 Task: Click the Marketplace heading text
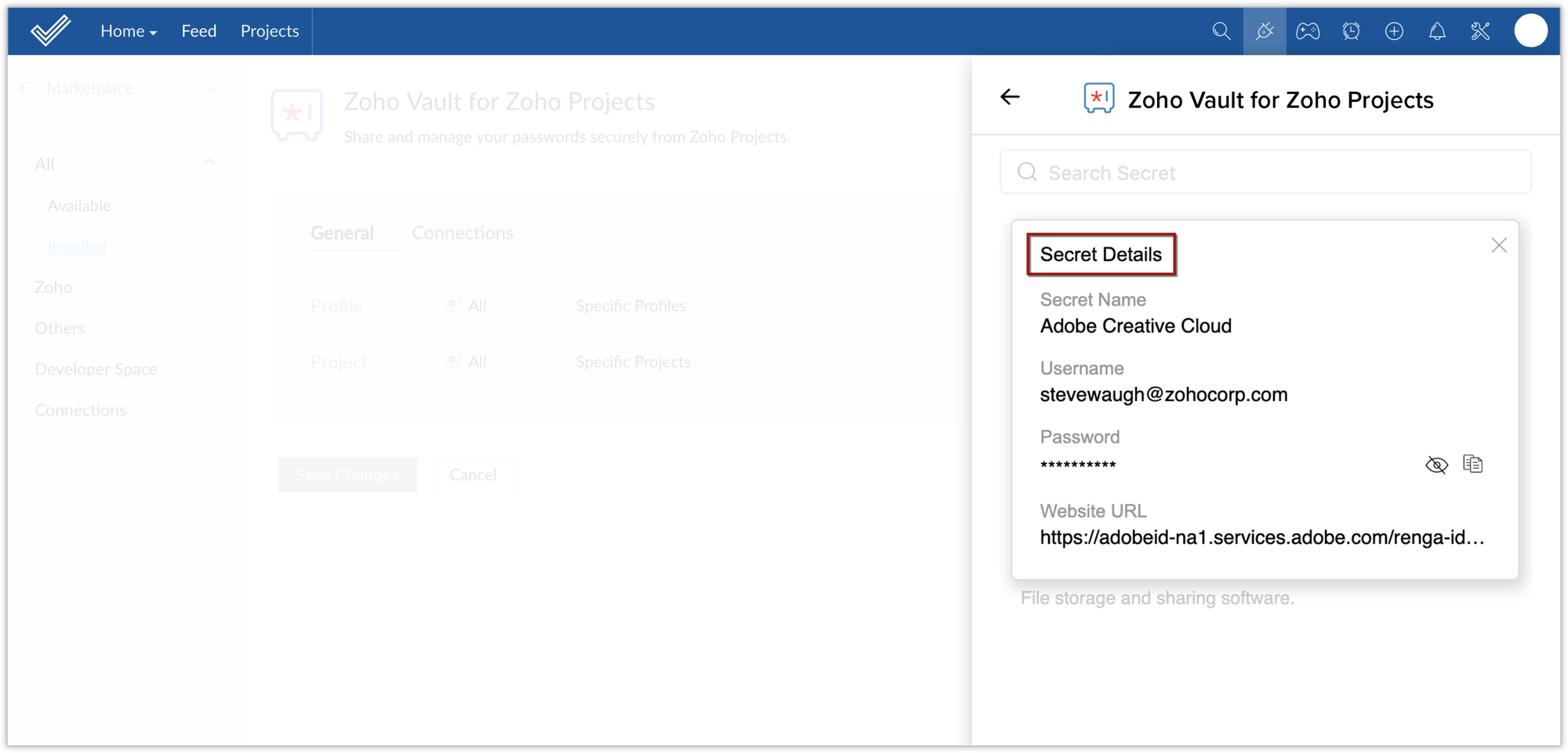[89, 89]
